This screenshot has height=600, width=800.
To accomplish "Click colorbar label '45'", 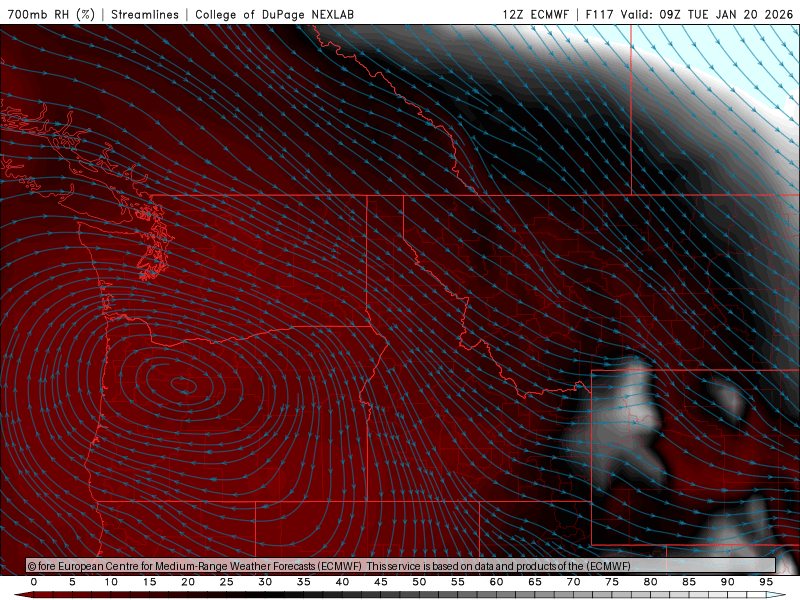I will point(381,582).
